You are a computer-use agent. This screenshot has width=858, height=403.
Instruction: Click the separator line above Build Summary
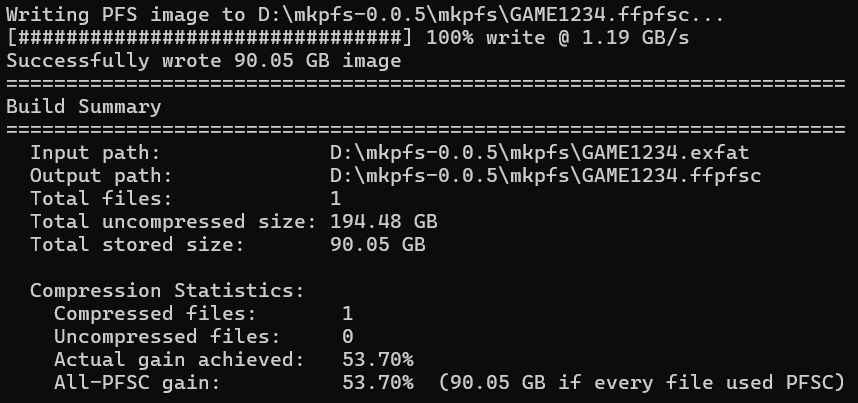tap(426, 84)
